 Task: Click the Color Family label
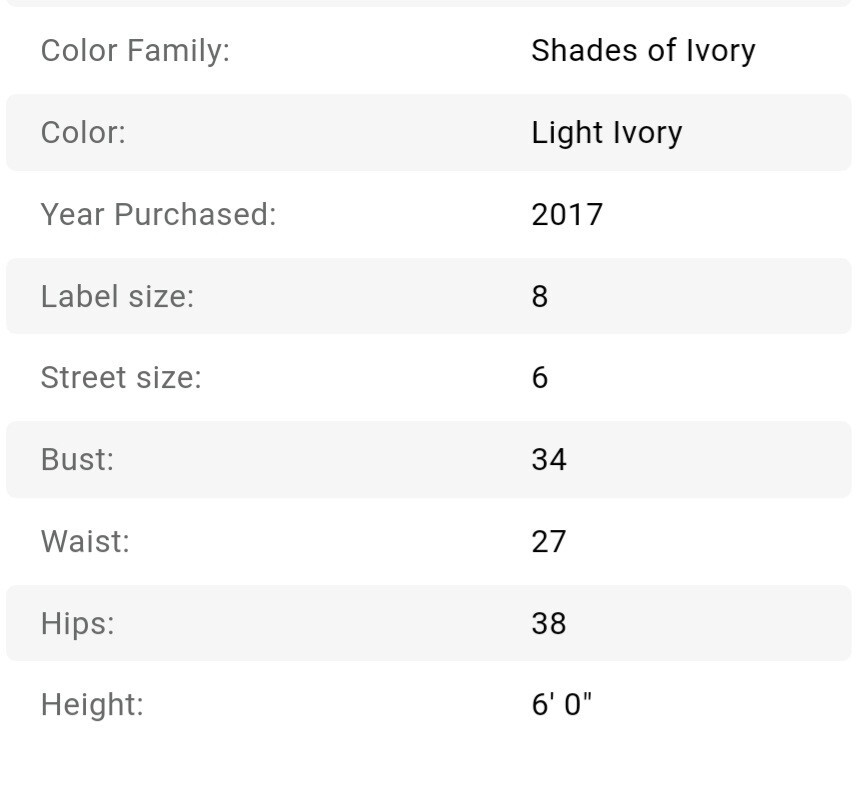tap(135, 51)
